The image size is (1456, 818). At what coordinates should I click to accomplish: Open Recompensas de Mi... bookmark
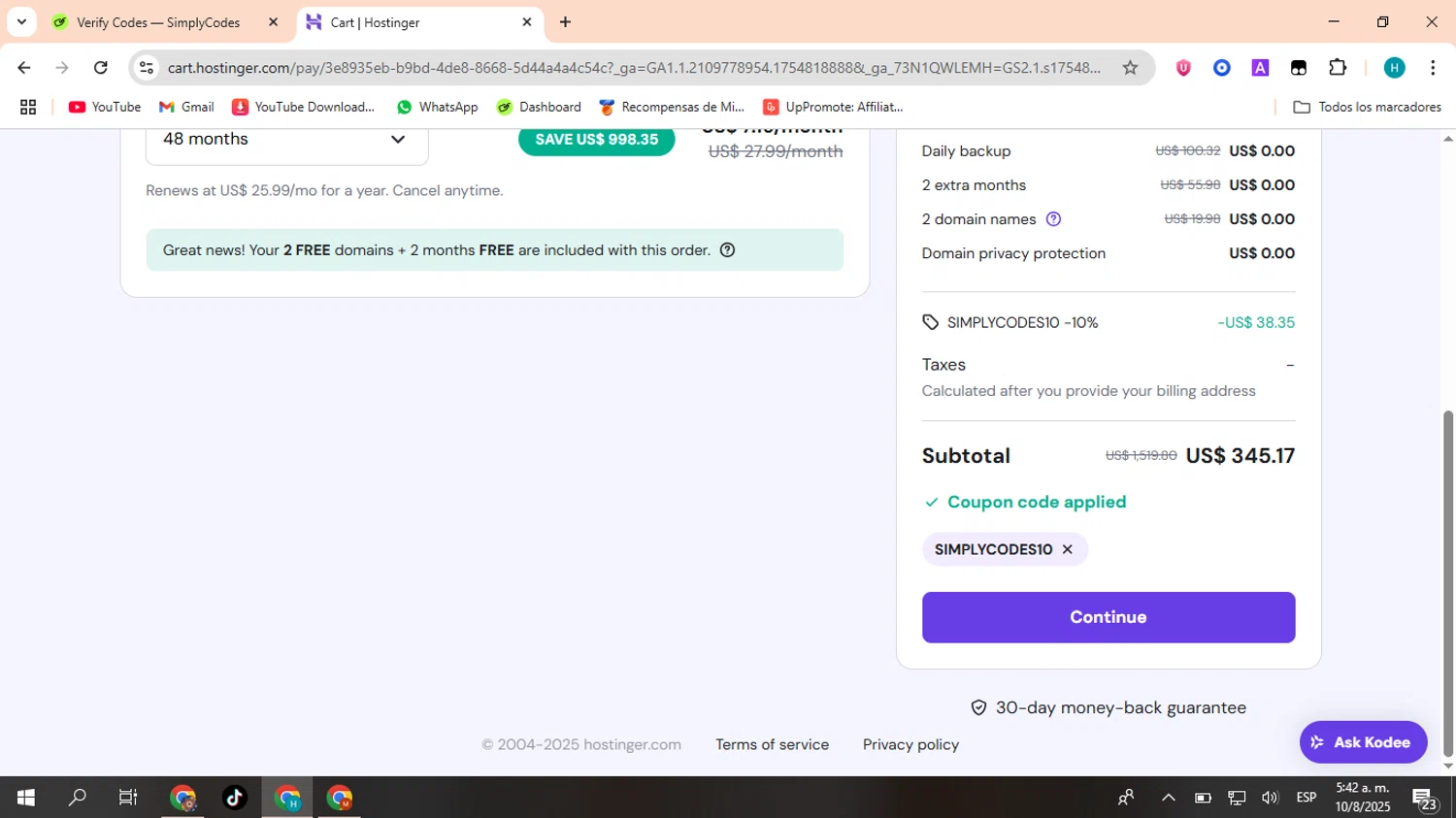coord(672,107)
